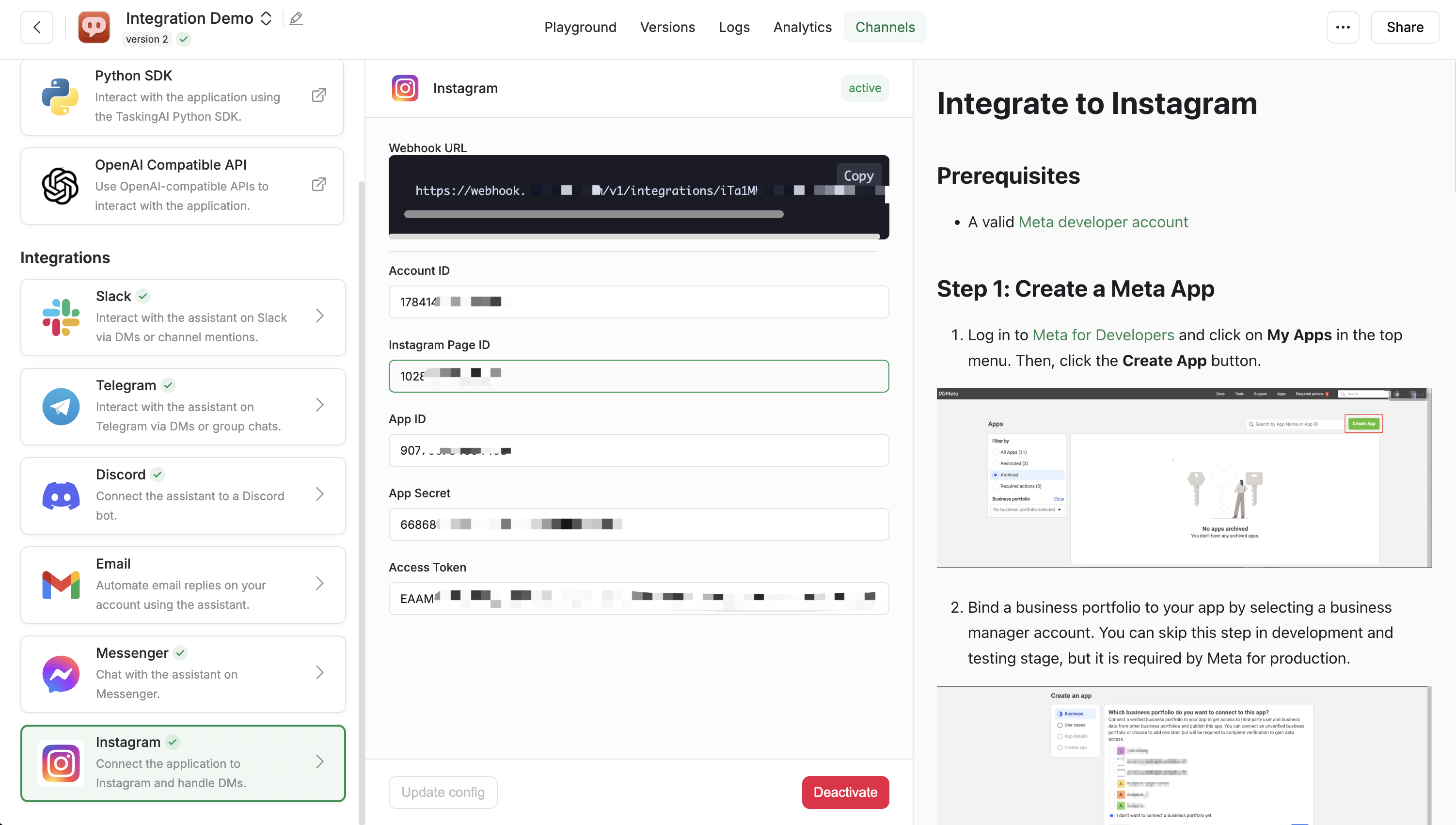Switch to the Analytics tab

click(802, 27)
